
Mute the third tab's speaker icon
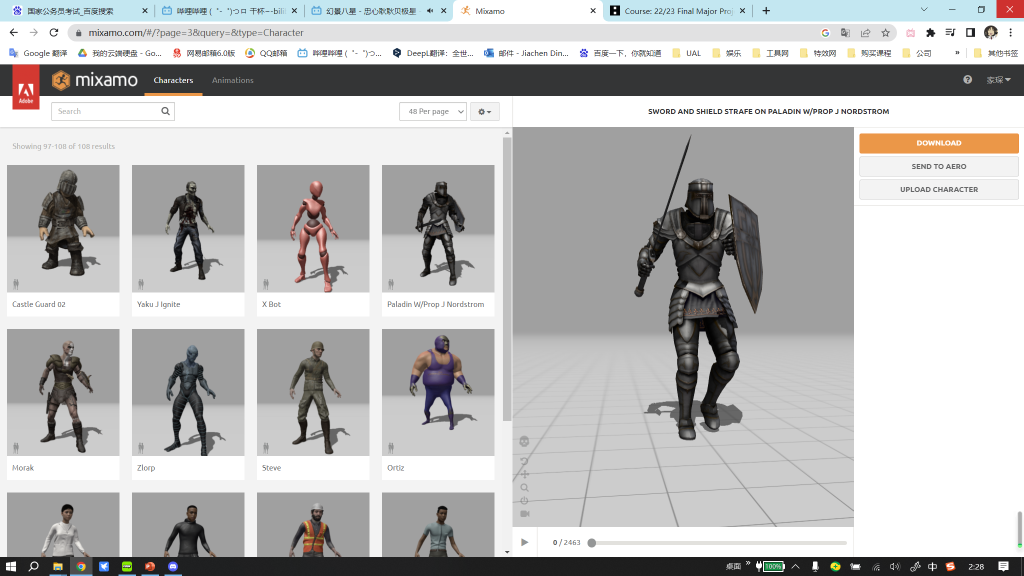pyautogui.click(x=430, y=11)
